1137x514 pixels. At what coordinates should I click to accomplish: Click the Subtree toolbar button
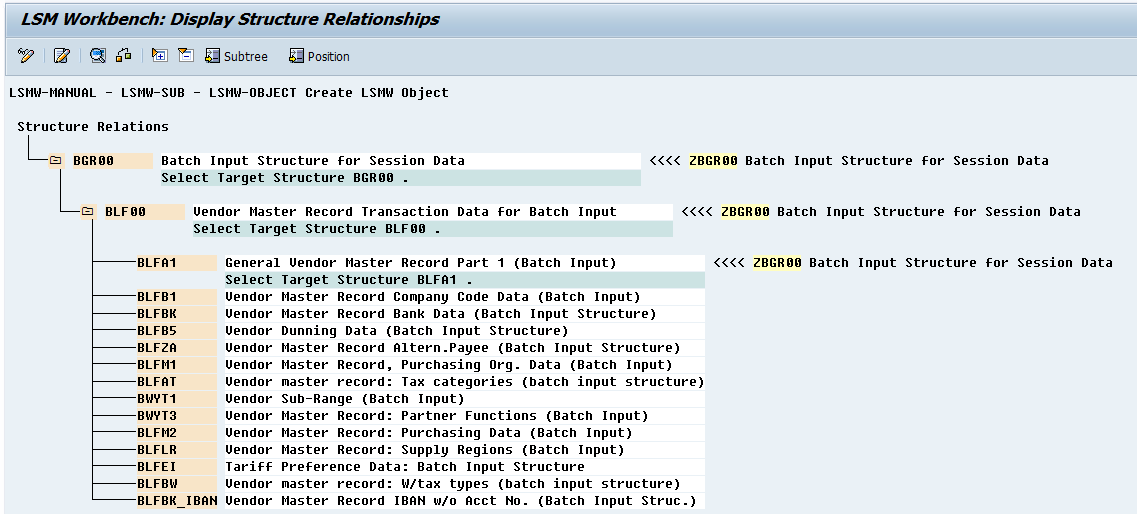(x=236, y=56)
